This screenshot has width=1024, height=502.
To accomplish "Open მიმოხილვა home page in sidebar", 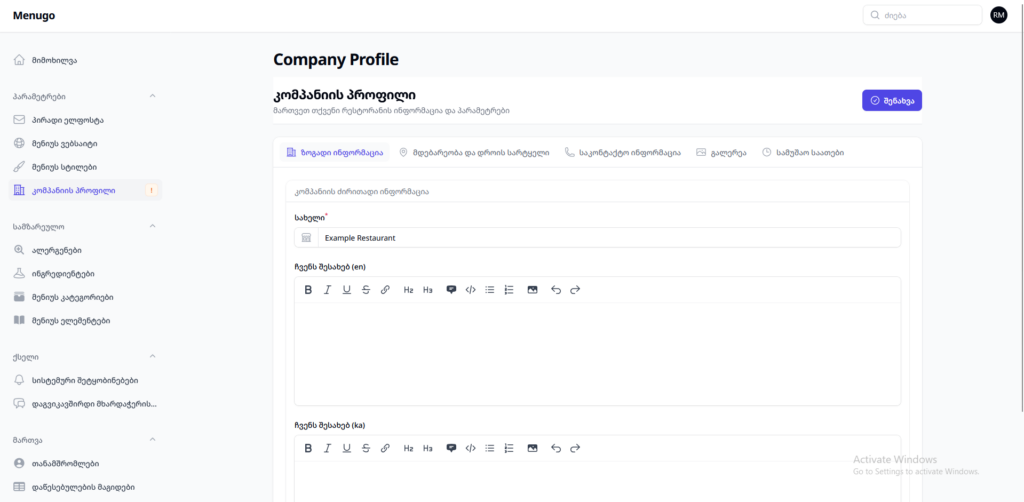I will point(54,60).
